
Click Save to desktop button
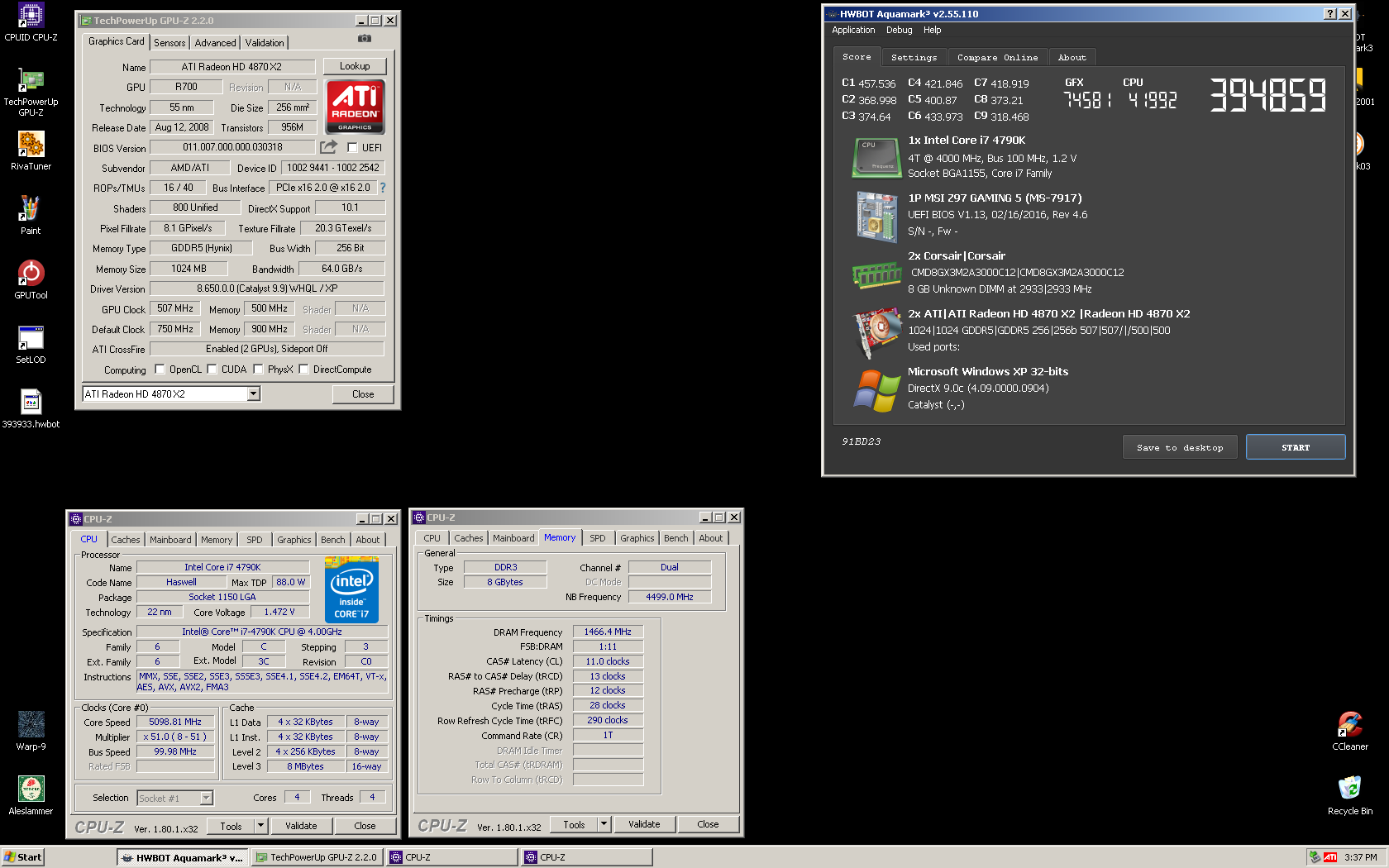pos(1180,447)
